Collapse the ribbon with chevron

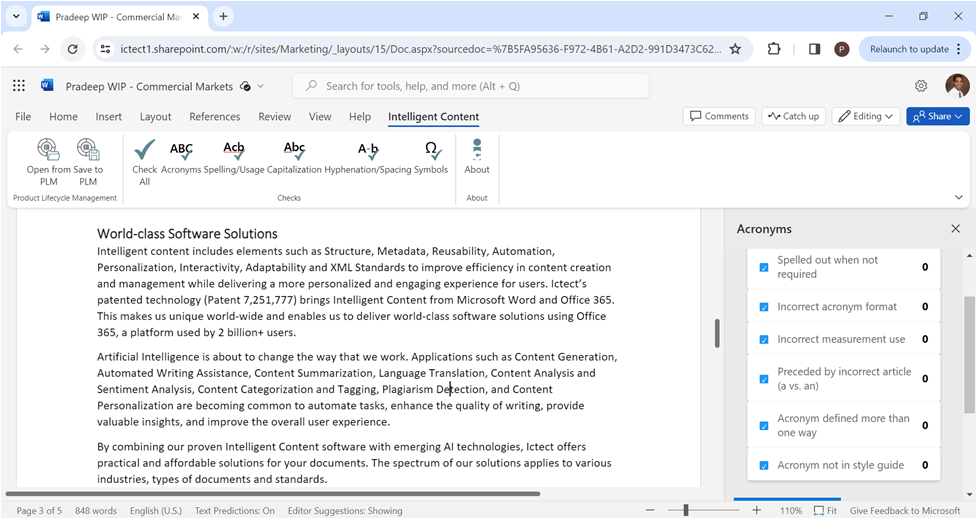click(x=959, y=197)
